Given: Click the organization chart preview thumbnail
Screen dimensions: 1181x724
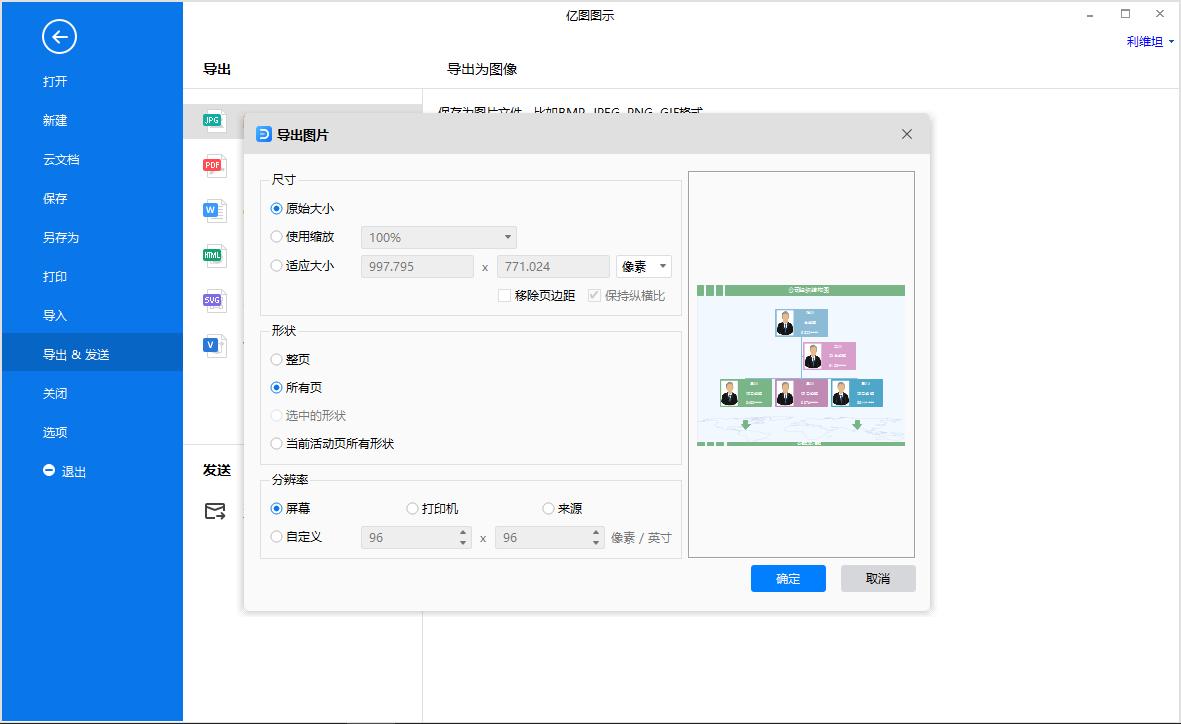Looking at the screenshot, I should tap(801, 365).
